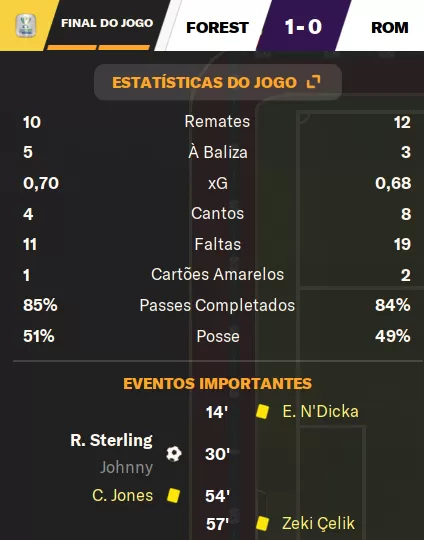Click C. Jones's yellow card icon

(173, 496)
